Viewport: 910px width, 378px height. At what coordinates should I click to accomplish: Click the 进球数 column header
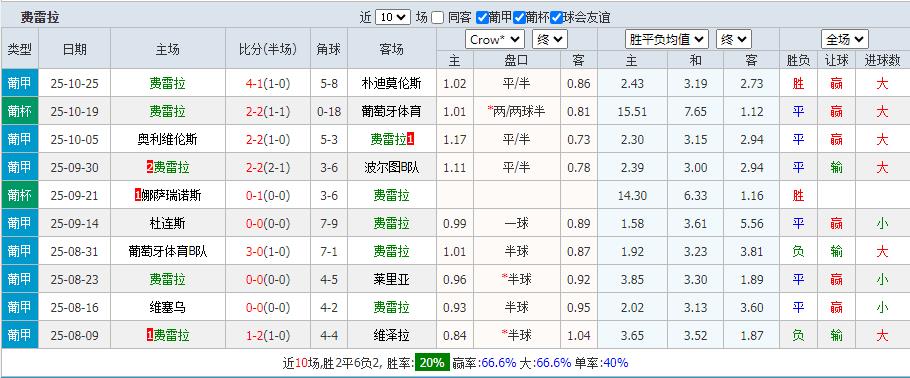[882, 60]
